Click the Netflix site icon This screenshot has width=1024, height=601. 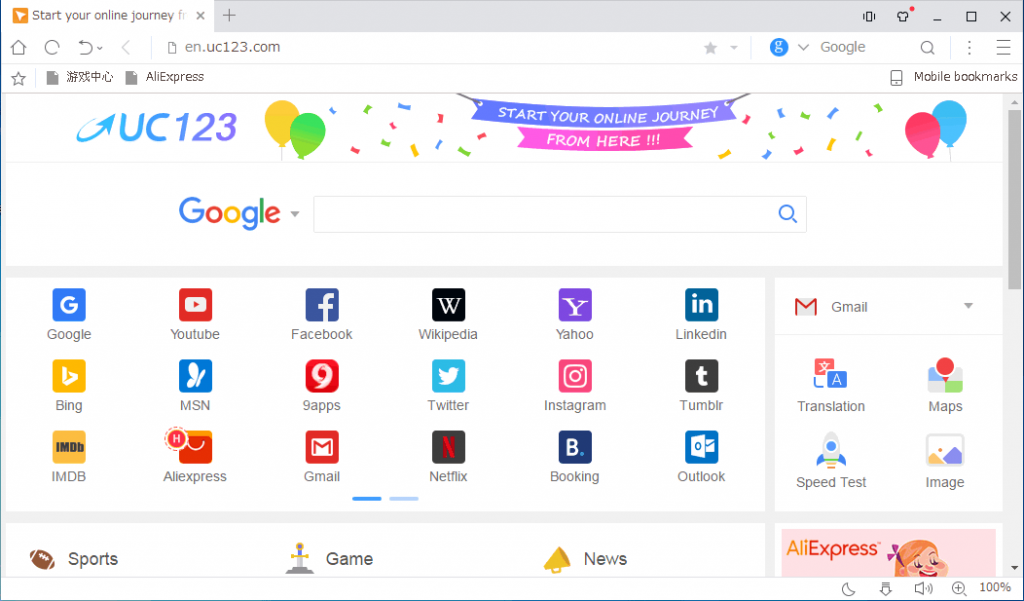[x=448, y=447]
